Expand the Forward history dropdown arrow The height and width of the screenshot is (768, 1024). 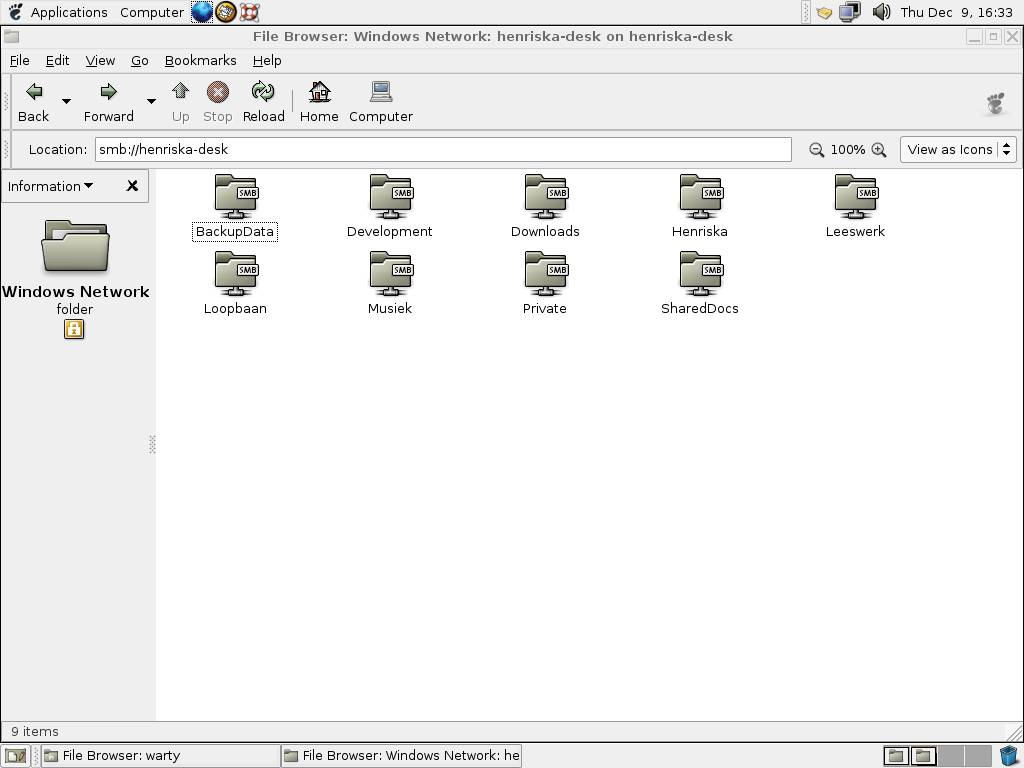point(151,101)
